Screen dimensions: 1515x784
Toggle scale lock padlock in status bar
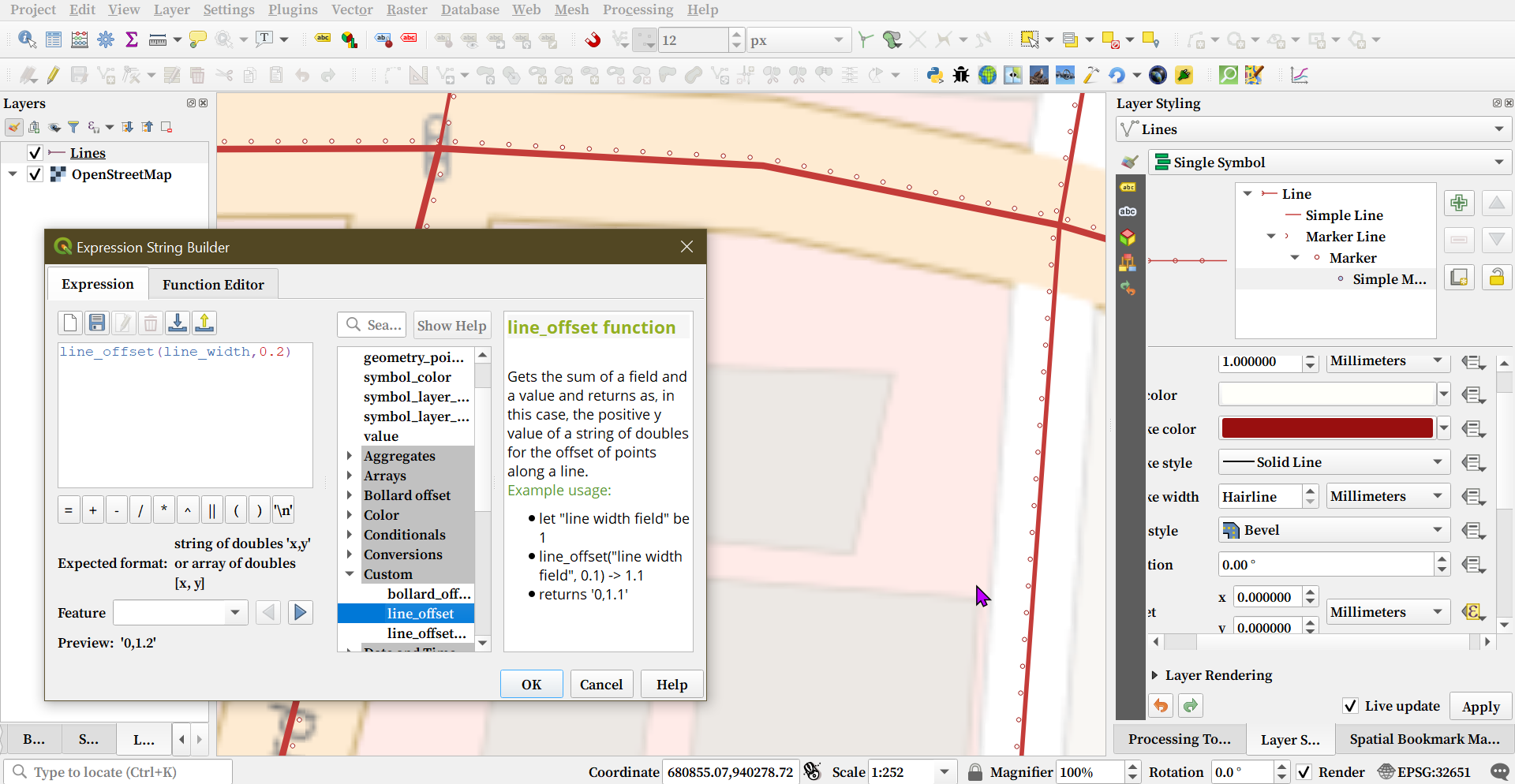pyautogui.click(x=974, y=772)
